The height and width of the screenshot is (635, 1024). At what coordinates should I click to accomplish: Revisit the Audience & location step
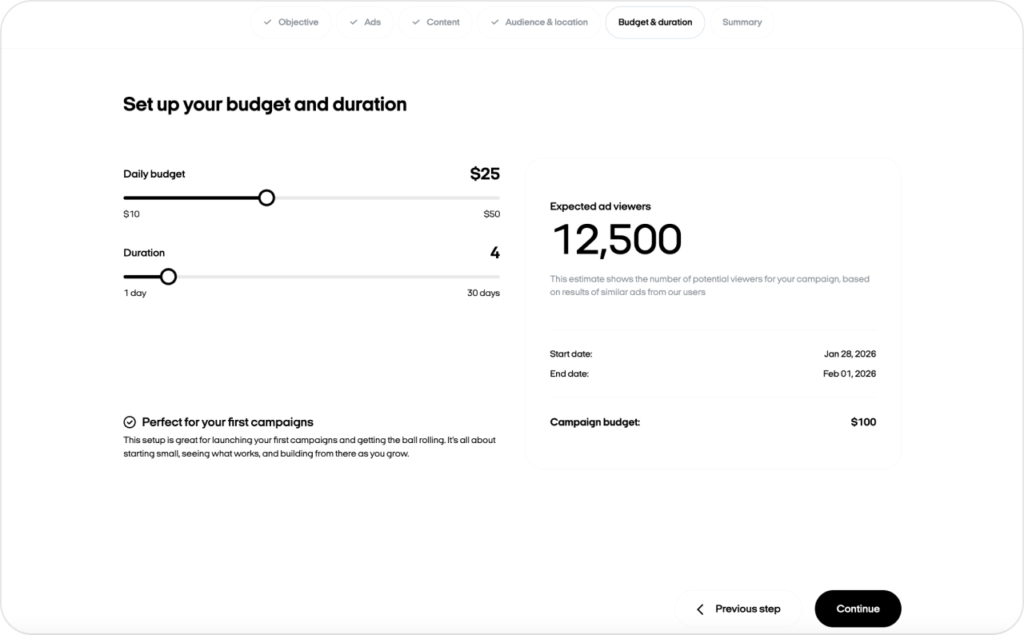tap(538, 21)
